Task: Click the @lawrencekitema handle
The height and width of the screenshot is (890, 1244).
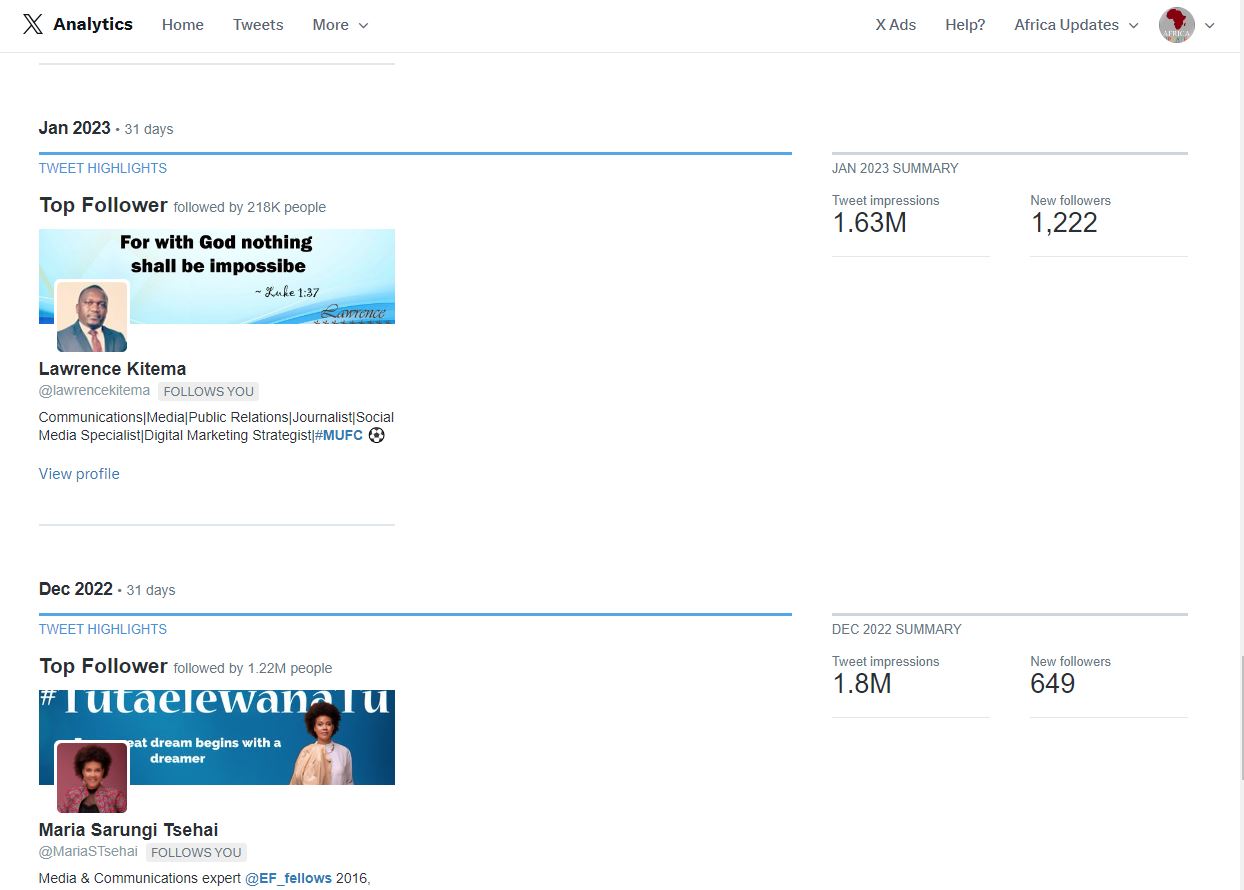Action: click(x=94, y=391)
